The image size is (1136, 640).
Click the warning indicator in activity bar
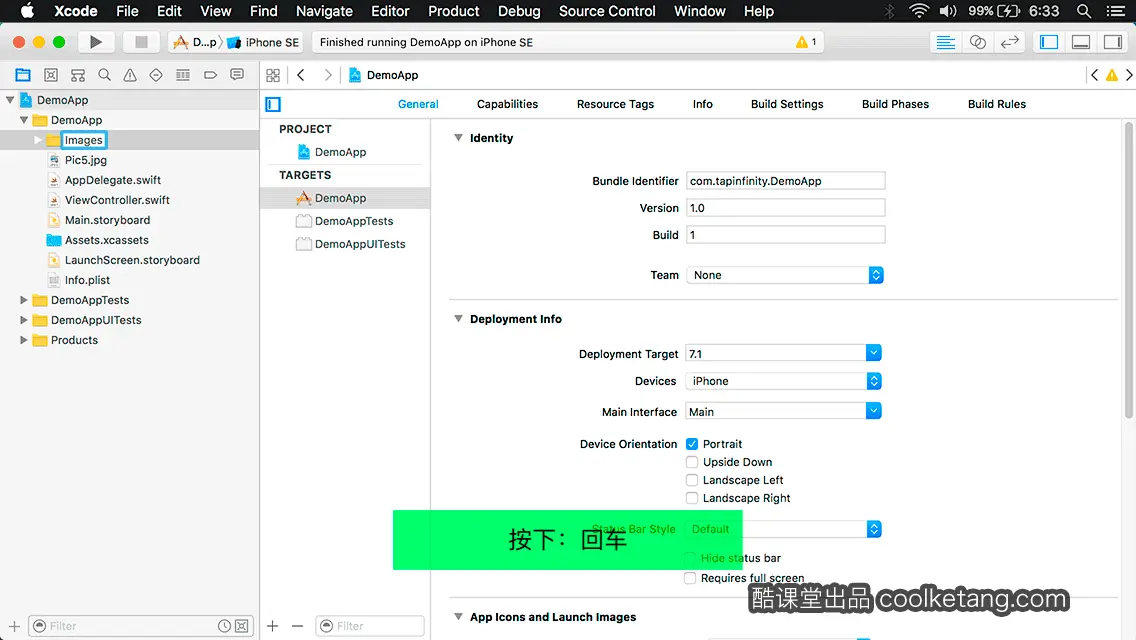(x=806, y=42)
